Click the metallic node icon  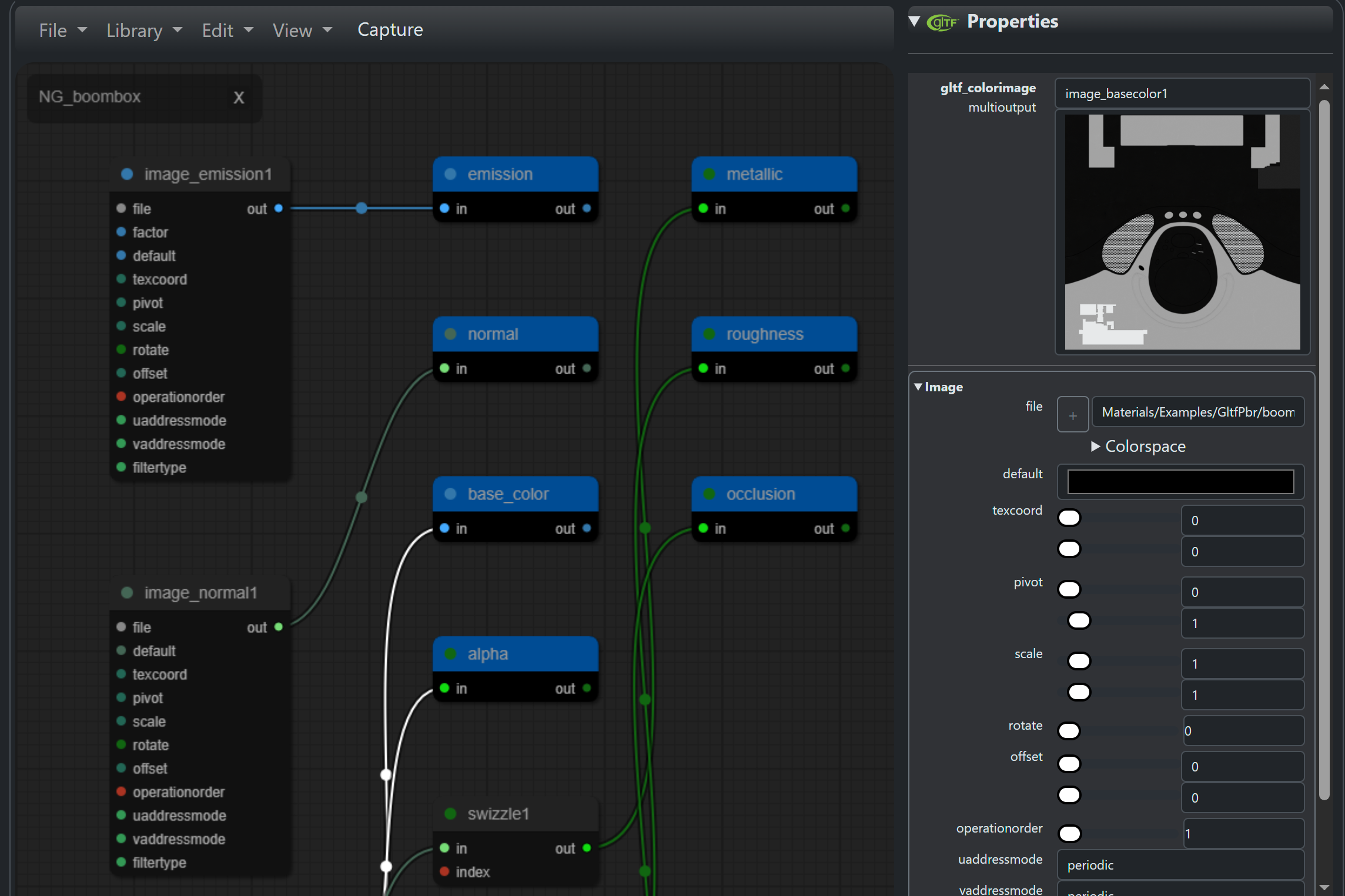(x=707, y=173)
